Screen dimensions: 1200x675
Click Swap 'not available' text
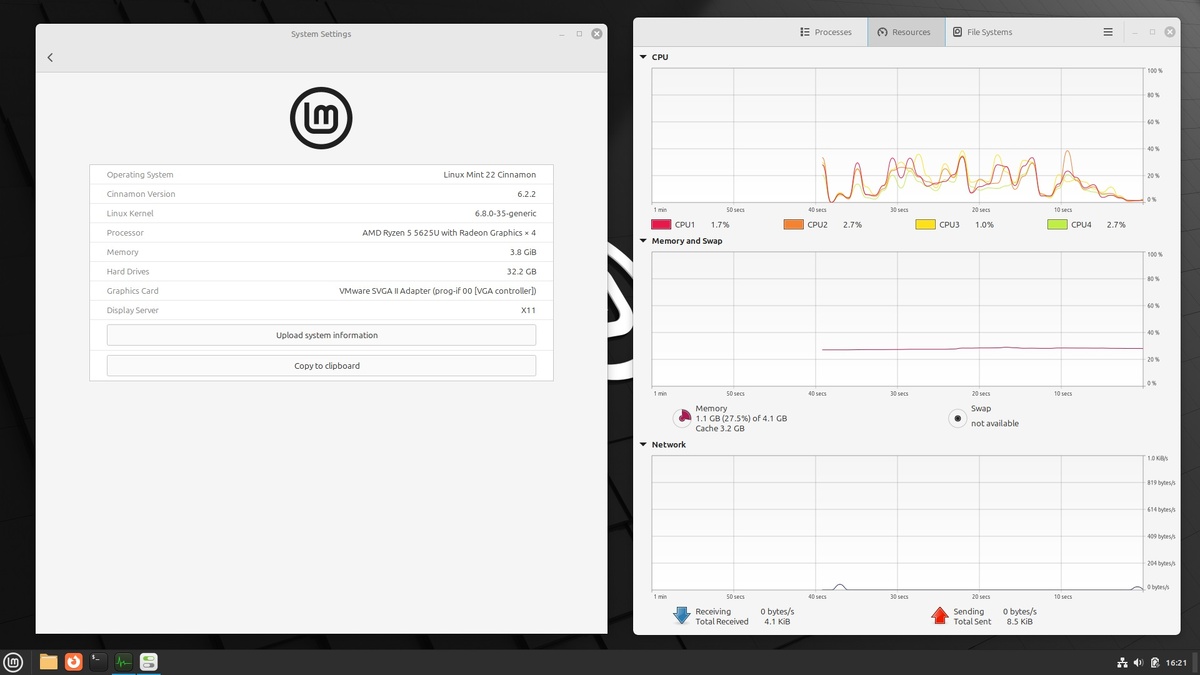[995, 423]
